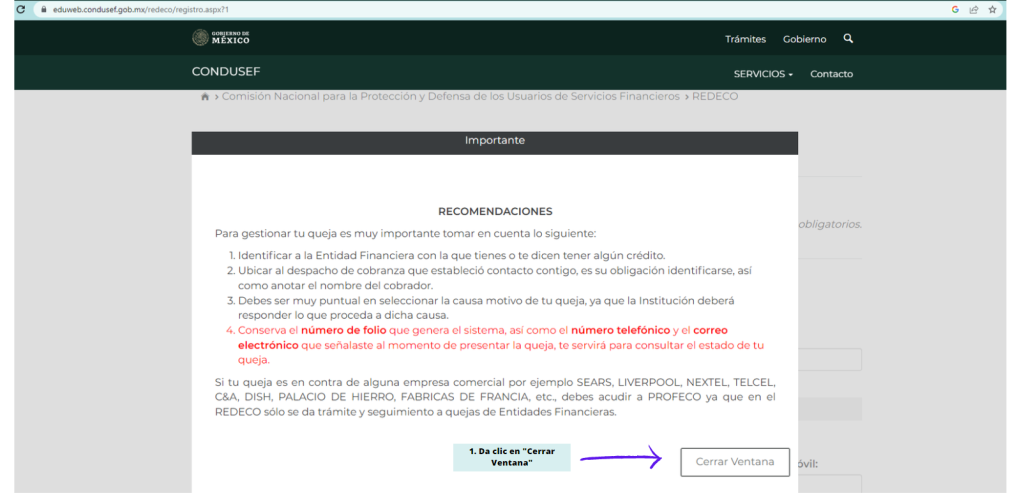Image resolution: width=1024 pixels, height=493 pixels.
Task: Go to home via breadcrumb house icon
Action: pyautogui.click(x=205, y=97)
